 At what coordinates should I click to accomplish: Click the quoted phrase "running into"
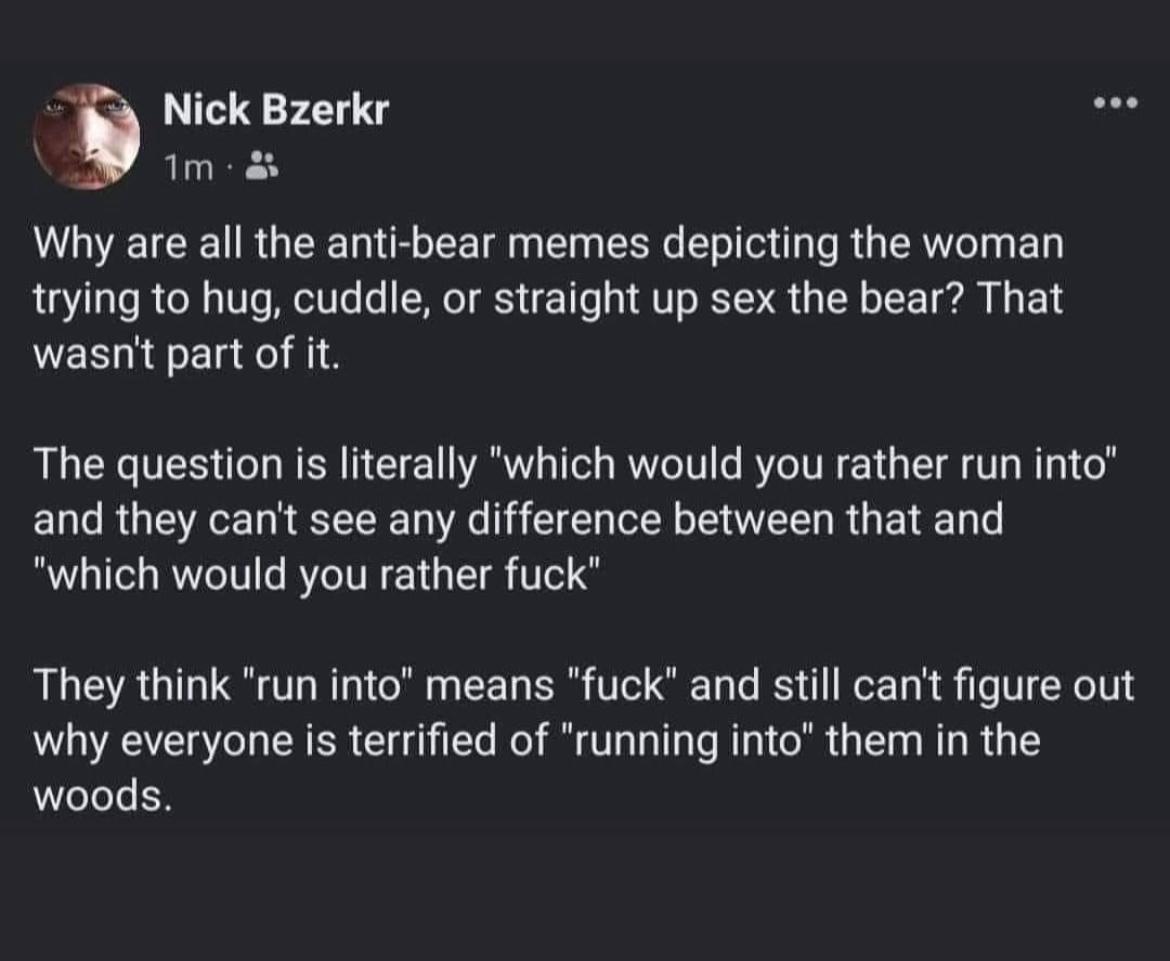pyautogui.click(x=685, y=740)
